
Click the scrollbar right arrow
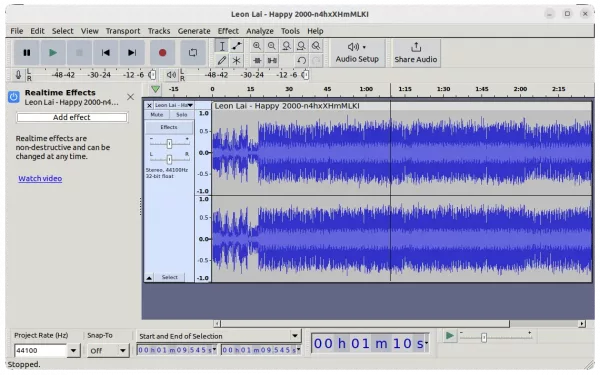pos(582,324)
